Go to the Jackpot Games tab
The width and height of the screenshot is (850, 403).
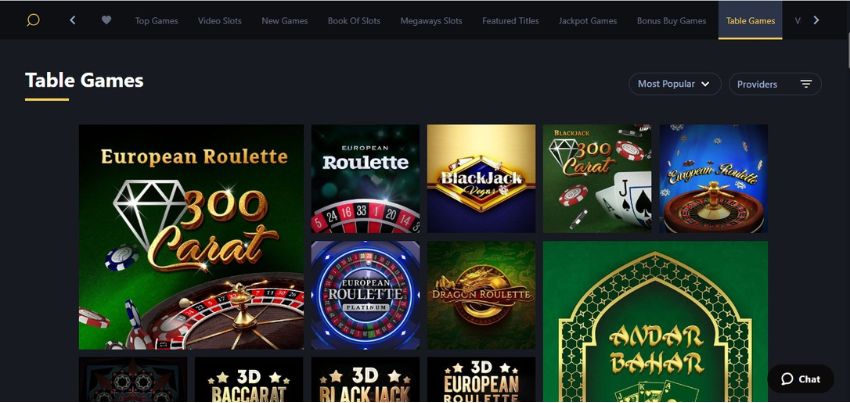588,21
